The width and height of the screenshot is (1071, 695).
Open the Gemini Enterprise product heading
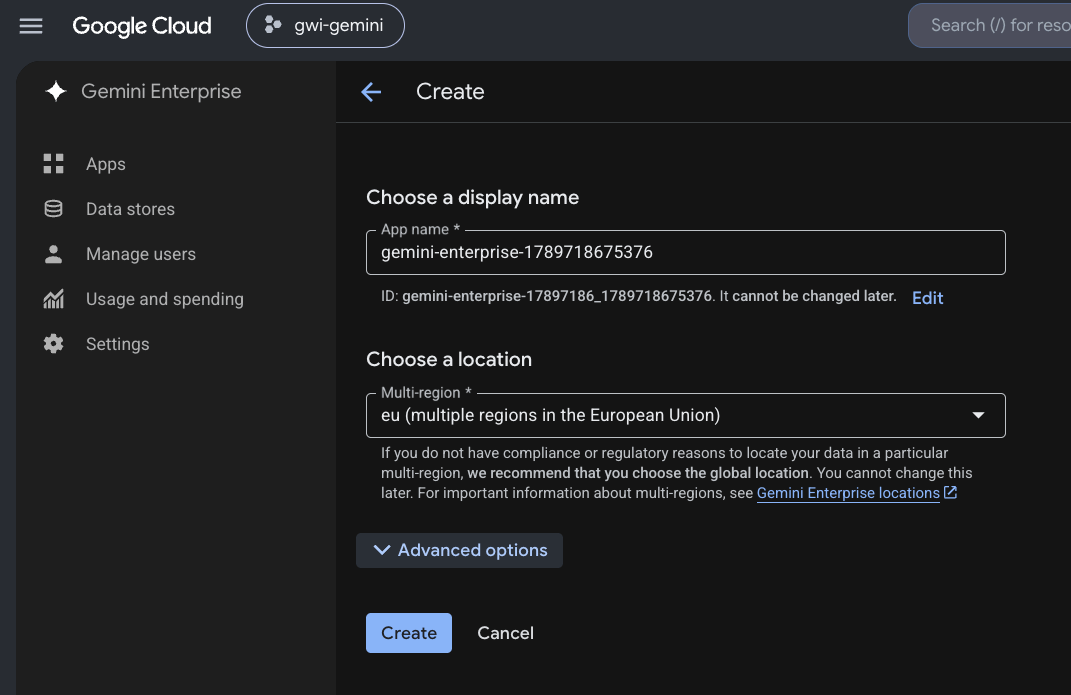point(161,91)
